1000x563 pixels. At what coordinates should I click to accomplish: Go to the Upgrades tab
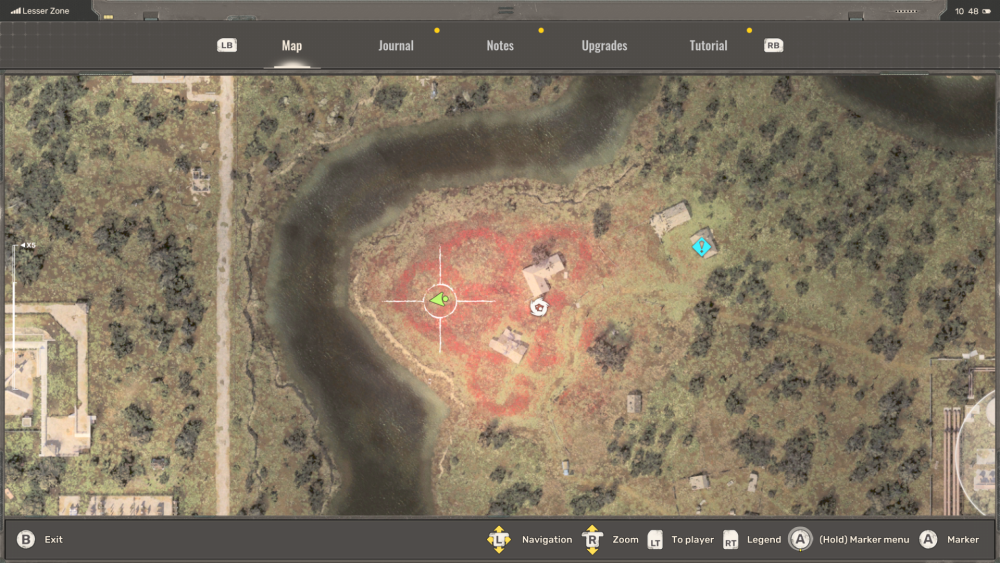604,46
